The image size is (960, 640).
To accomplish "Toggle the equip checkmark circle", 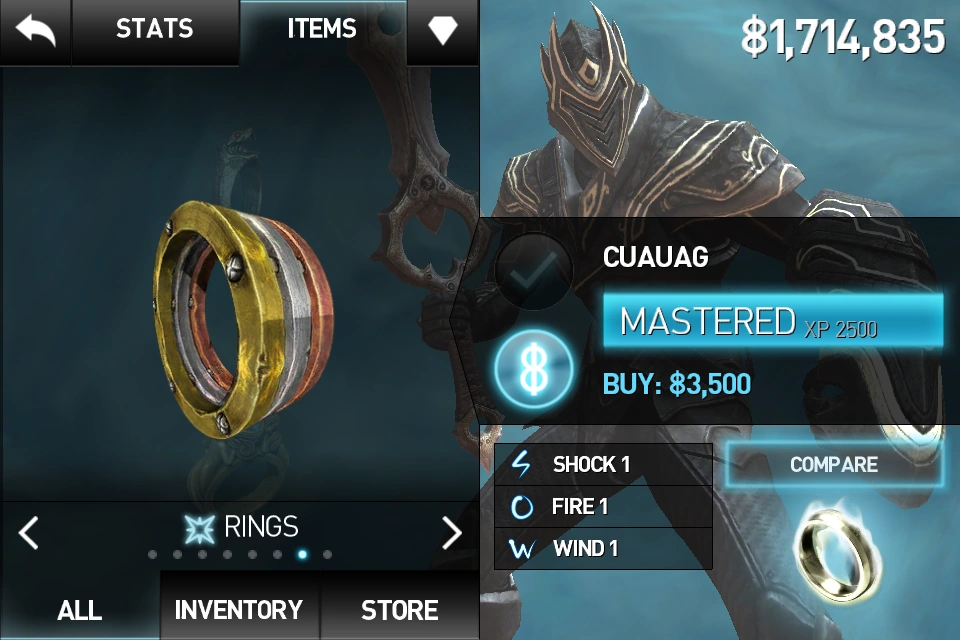I will 533,271.
